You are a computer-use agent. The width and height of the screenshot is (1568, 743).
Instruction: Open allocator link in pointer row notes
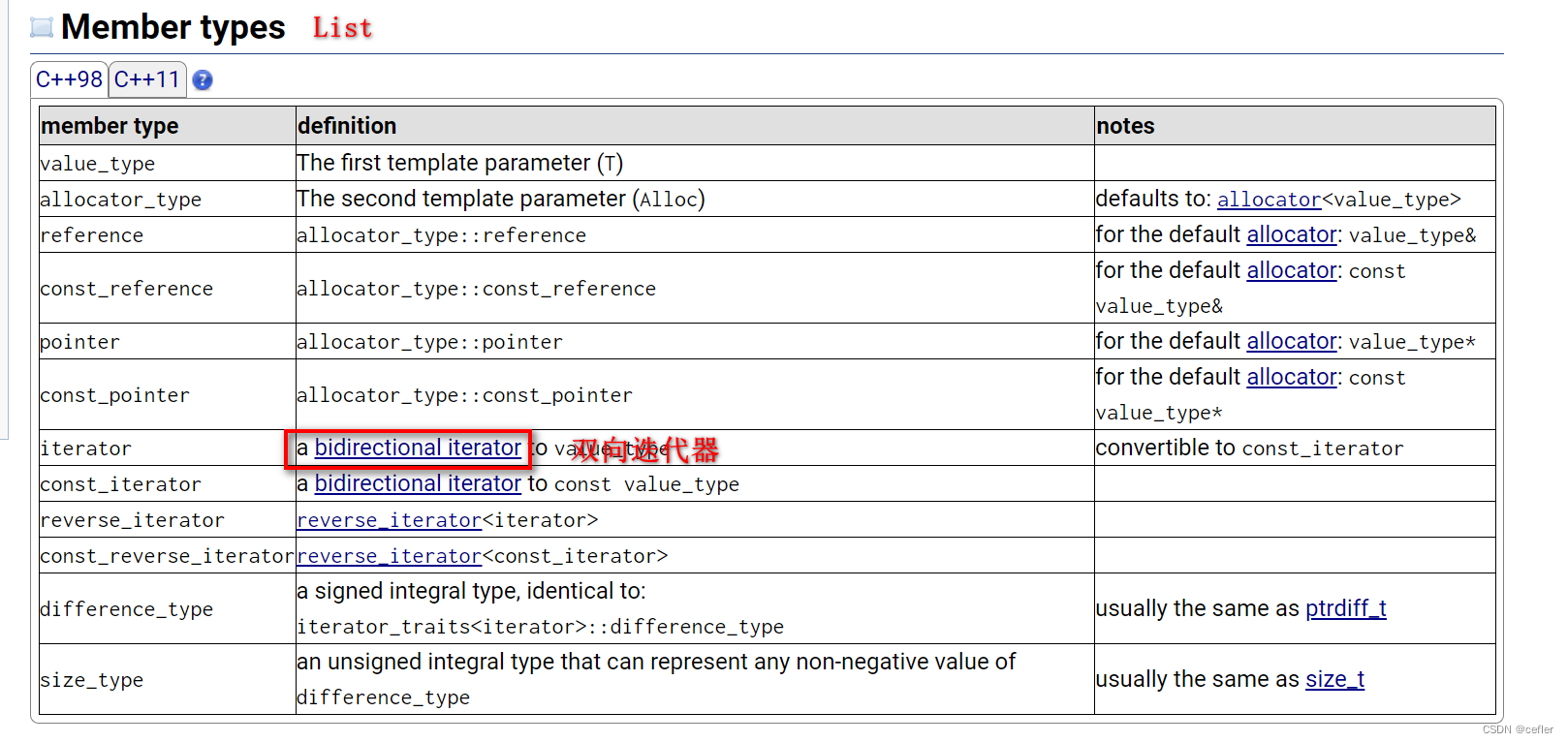pyautogui.click(x=1292, y=341)
